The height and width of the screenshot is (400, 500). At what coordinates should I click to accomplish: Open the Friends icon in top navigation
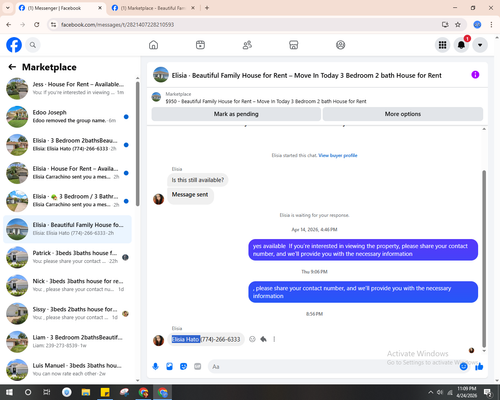pos(247,45)
